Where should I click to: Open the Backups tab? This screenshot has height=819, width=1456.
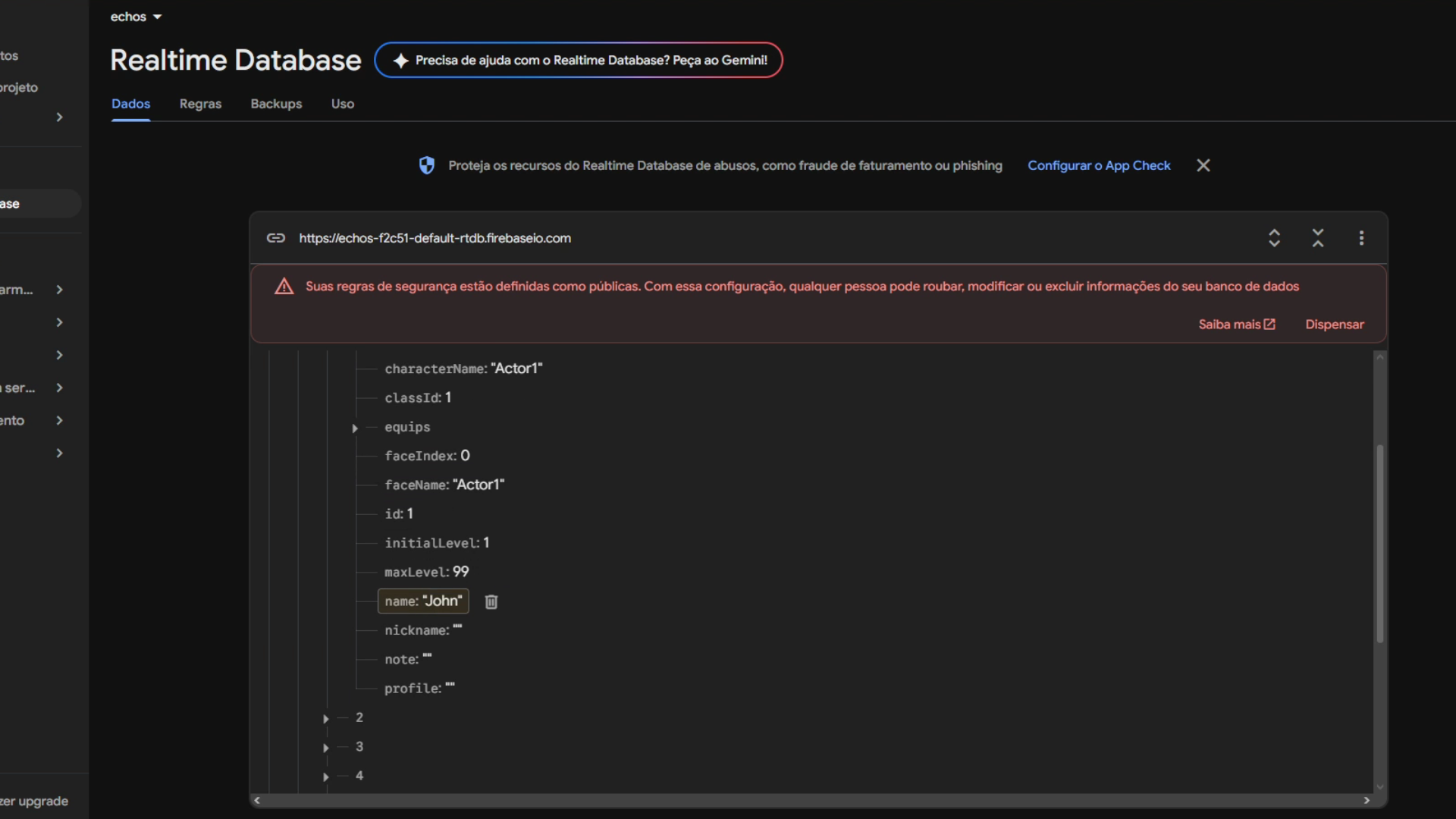276,104
